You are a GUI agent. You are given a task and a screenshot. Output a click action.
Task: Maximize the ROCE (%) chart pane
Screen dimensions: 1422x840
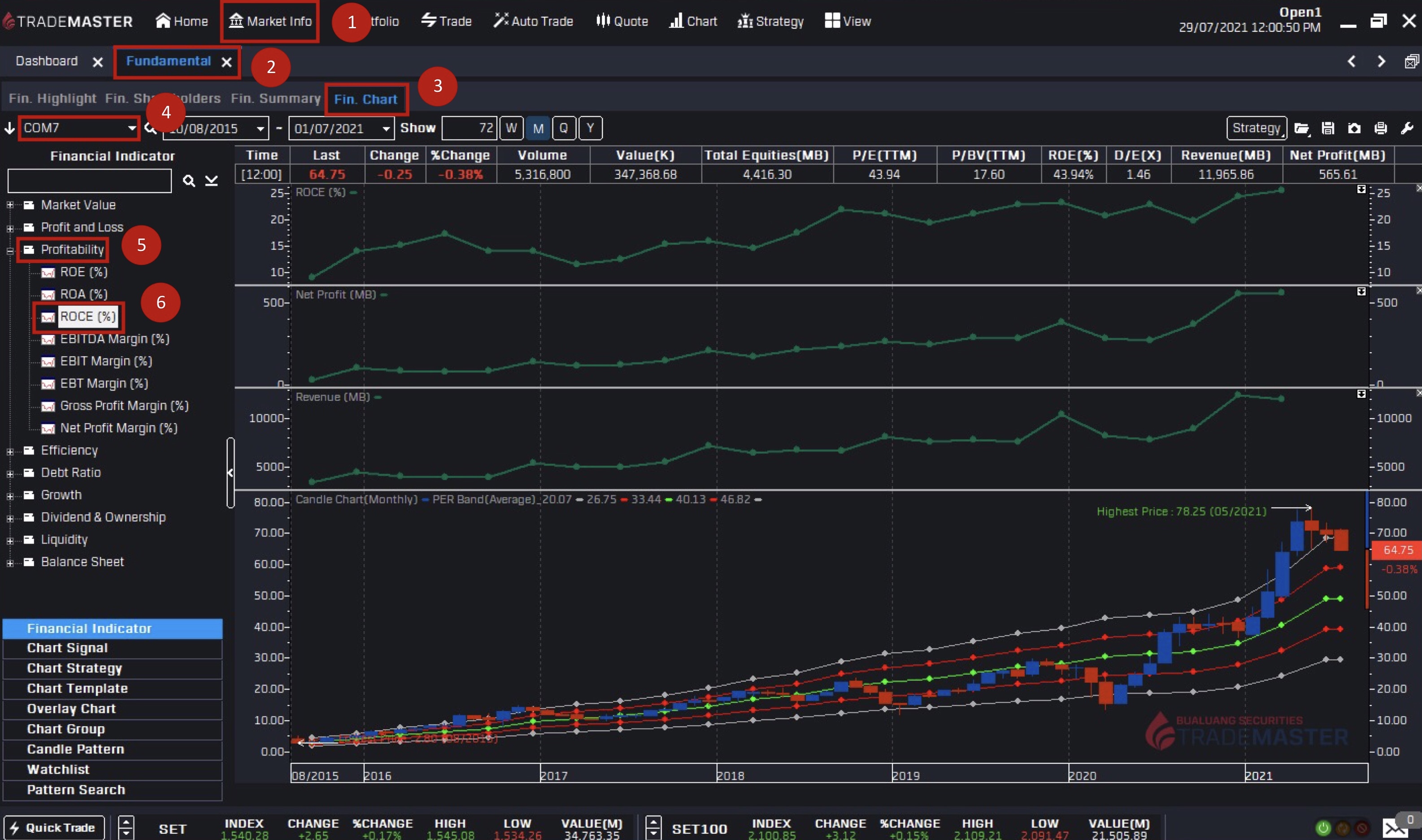[x=1361, y=189]
